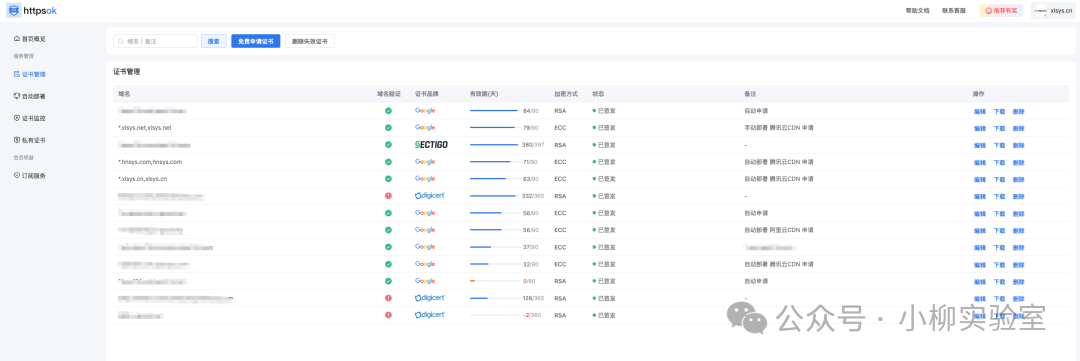Click verification check for *.xlsys.cn row
The width and height of the screenshot is (1080, 361).
[x=388, y=179]
